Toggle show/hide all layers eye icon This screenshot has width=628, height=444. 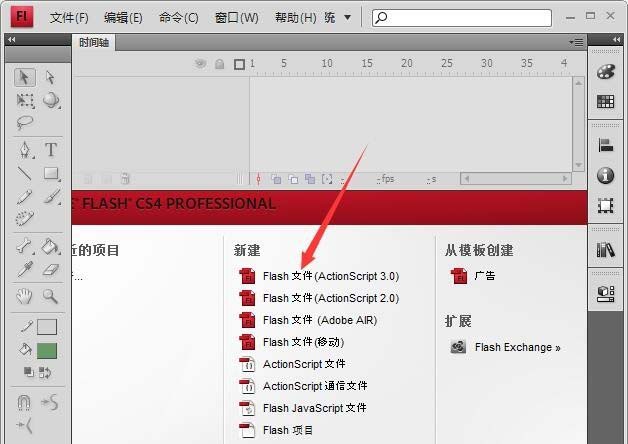pyautogui.click(x=201, y=63)
